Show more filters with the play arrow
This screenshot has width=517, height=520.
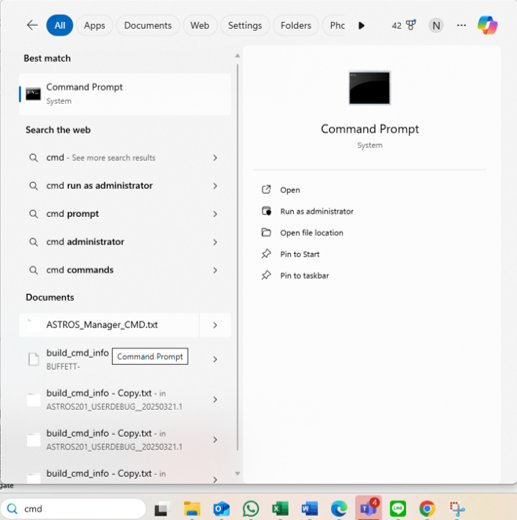(x=361, y=25)
